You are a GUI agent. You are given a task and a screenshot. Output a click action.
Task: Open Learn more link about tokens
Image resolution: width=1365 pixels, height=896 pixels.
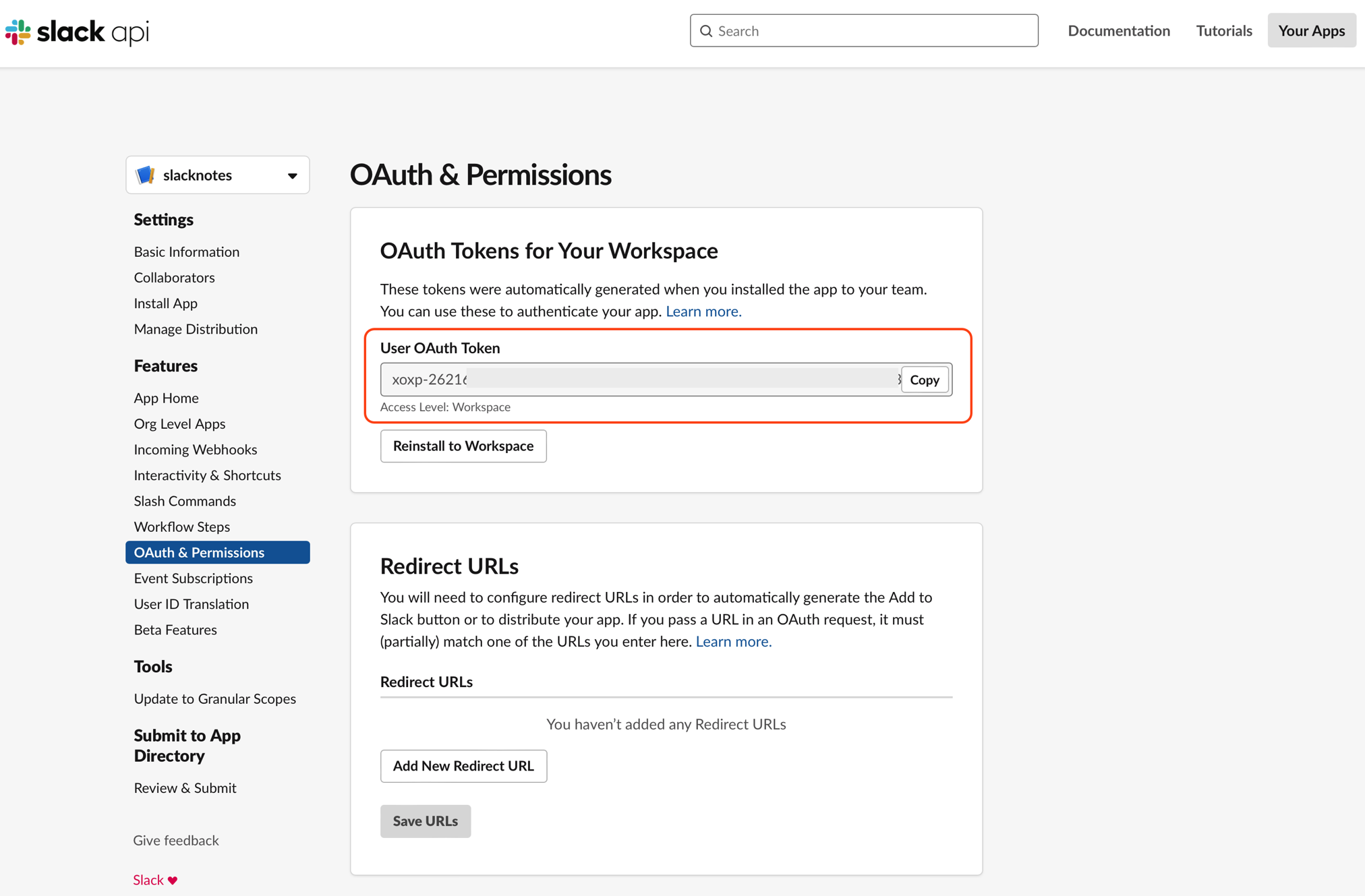click(x=703, y=311)
